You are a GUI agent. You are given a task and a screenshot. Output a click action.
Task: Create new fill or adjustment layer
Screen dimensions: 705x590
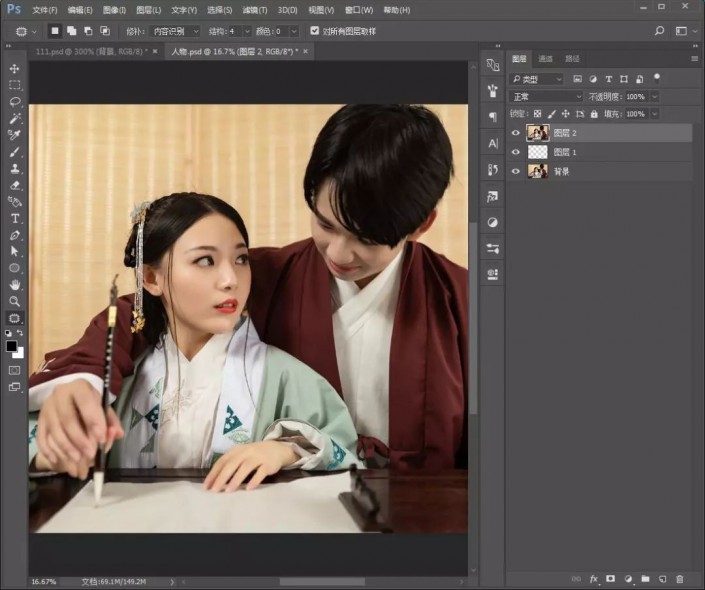tap(628, 579)
